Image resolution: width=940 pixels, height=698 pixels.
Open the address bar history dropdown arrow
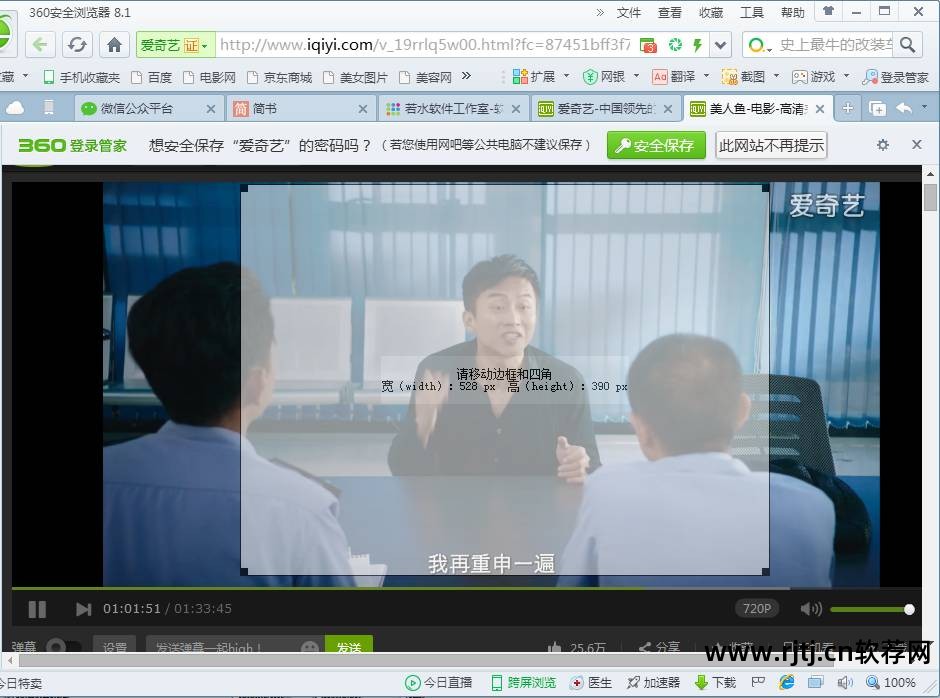coord(720,44)
